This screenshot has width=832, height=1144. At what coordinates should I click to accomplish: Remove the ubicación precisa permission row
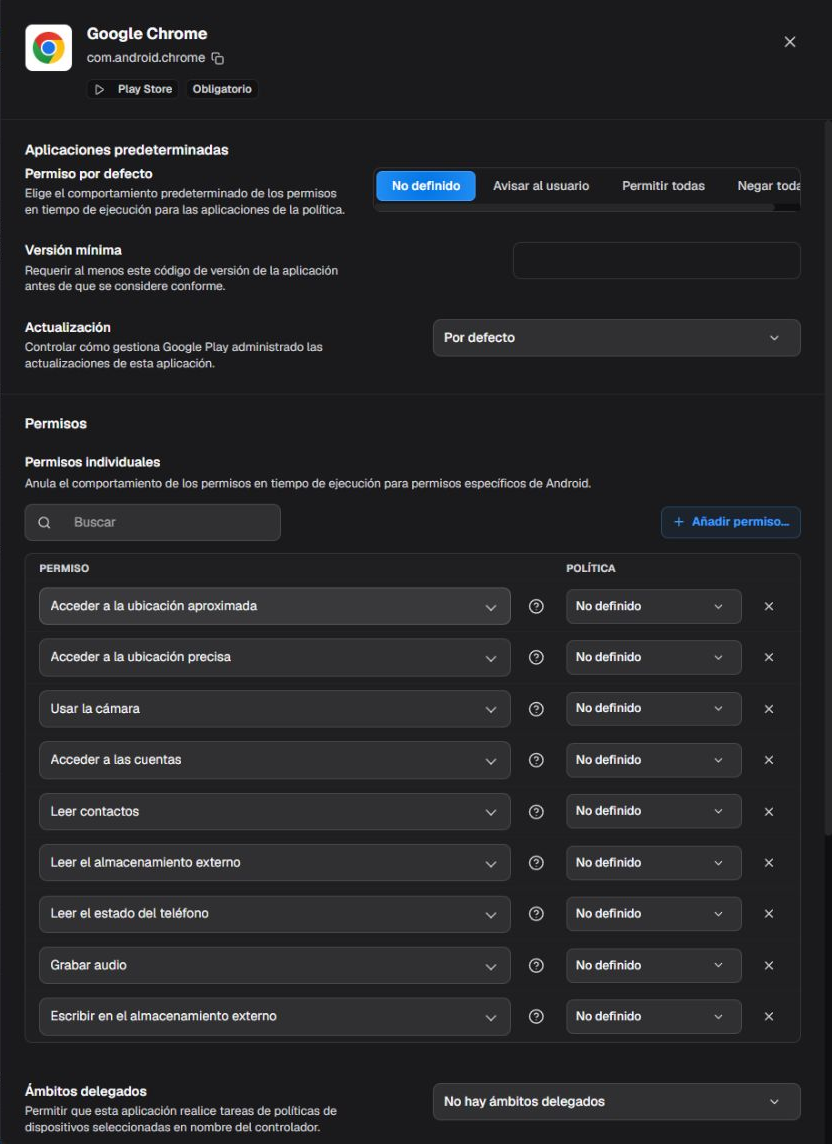tap(769, 657)
